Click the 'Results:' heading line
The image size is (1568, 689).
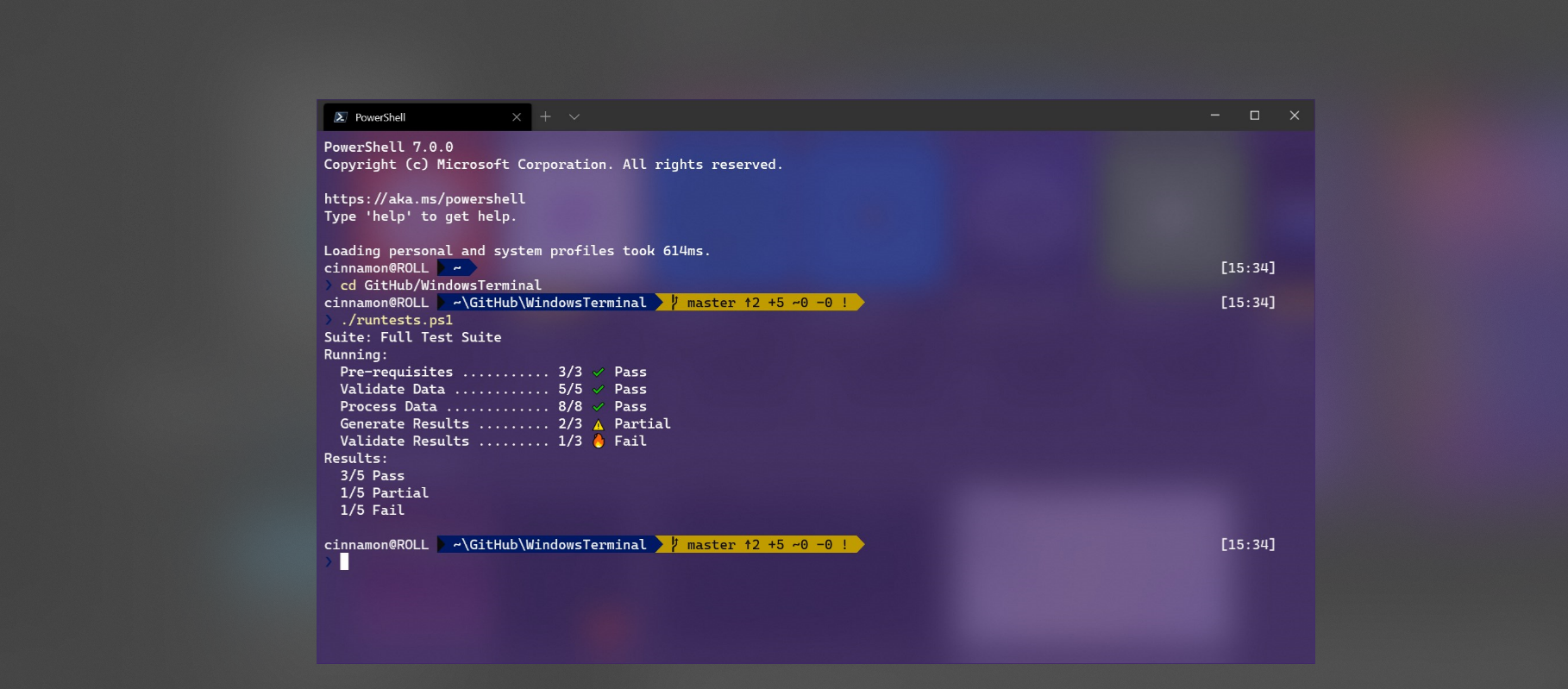tap(355, 459)
